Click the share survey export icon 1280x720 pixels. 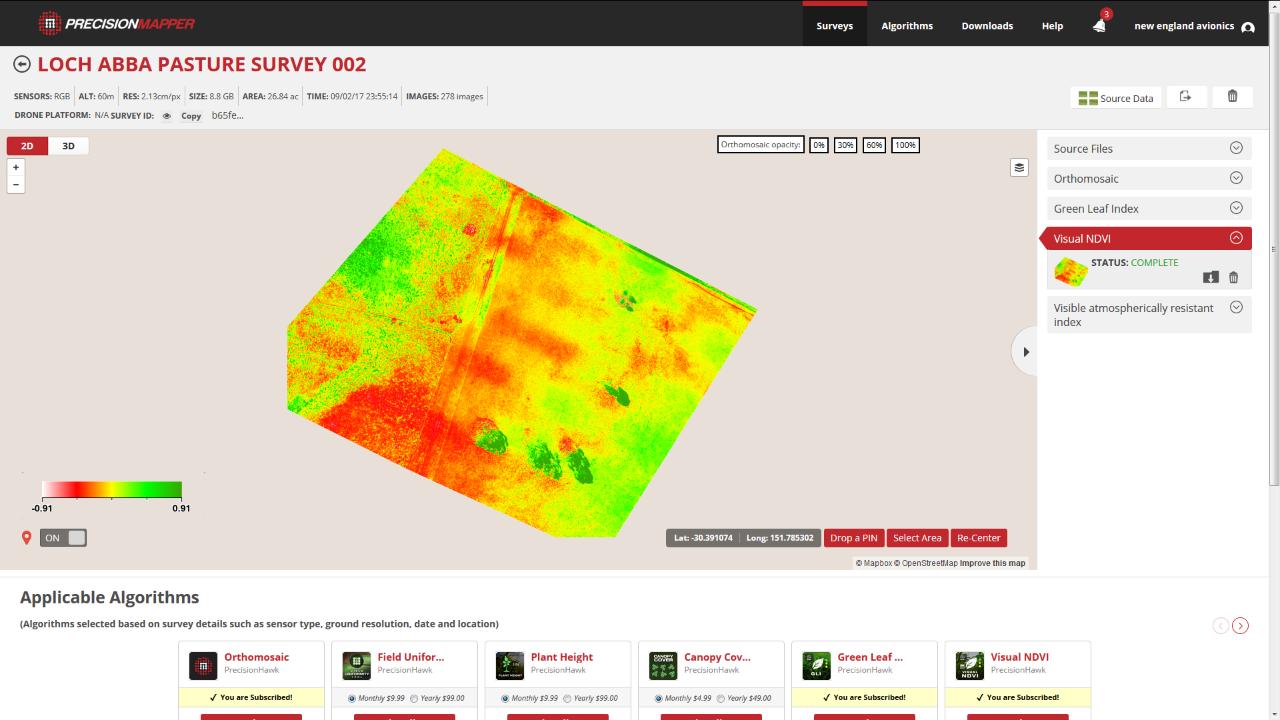pos(1185,96)
